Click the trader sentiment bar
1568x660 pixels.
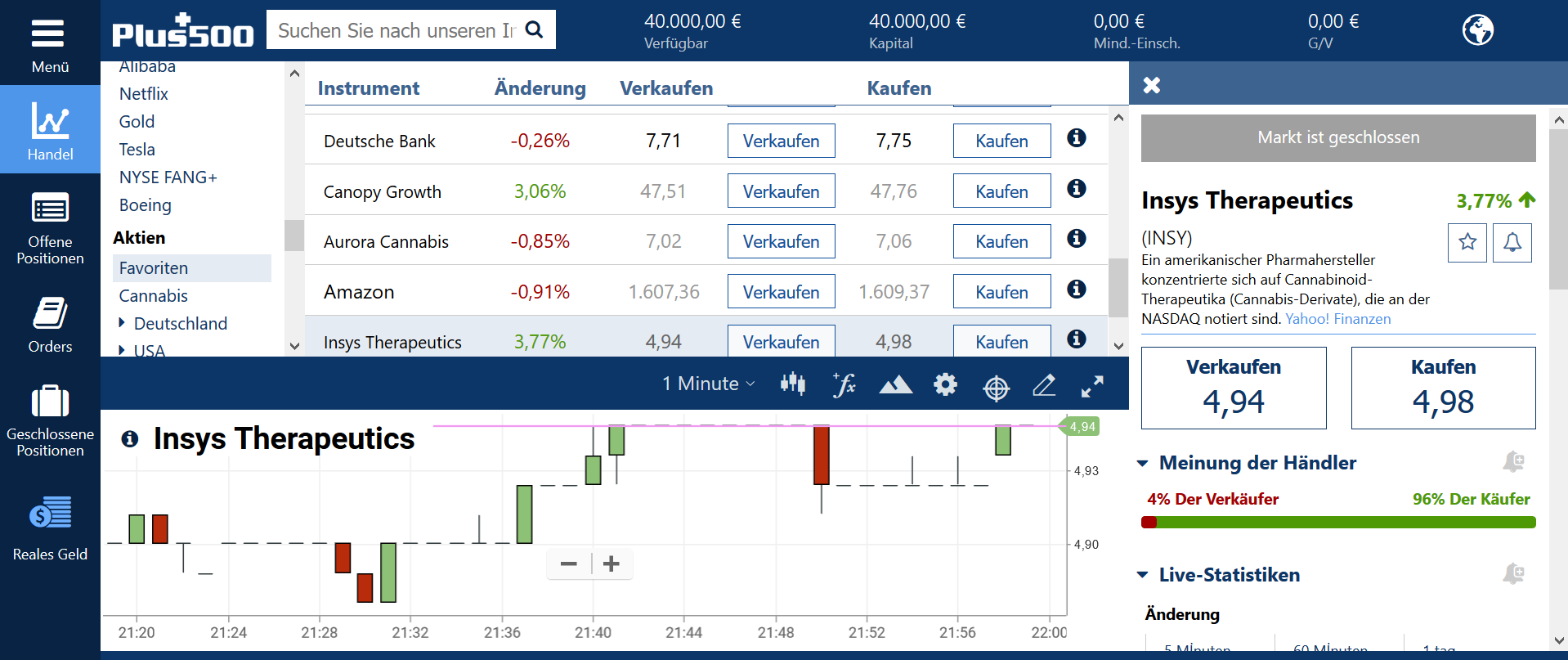click(x=1338, y=522)
